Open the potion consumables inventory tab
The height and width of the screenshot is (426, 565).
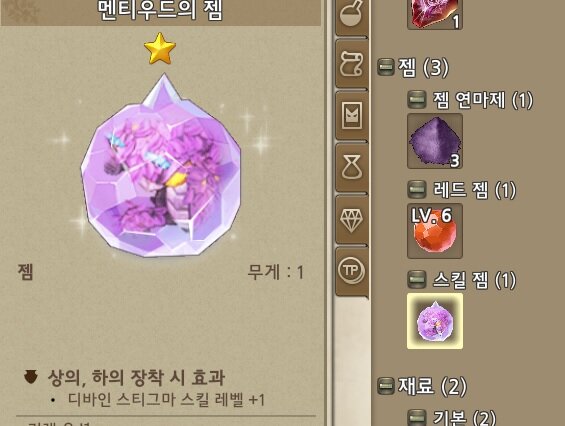(x=352, y=16)
